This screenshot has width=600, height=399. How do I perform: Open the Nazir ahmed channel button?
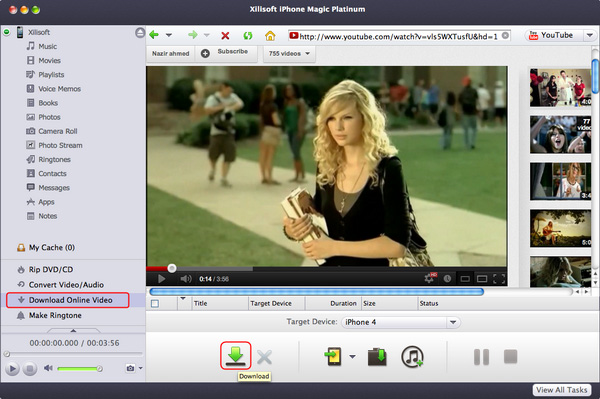(x=171, y=54)
